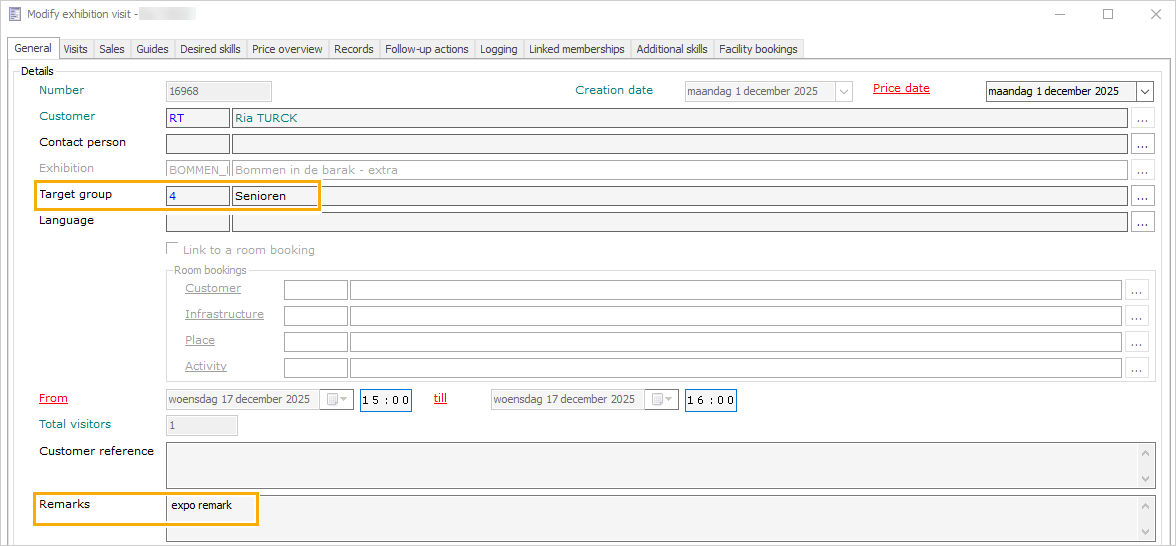This screenshot has width=1176, height=546.
Task: Enable Link to a room booking checkbox
Action: pos(172,249)
